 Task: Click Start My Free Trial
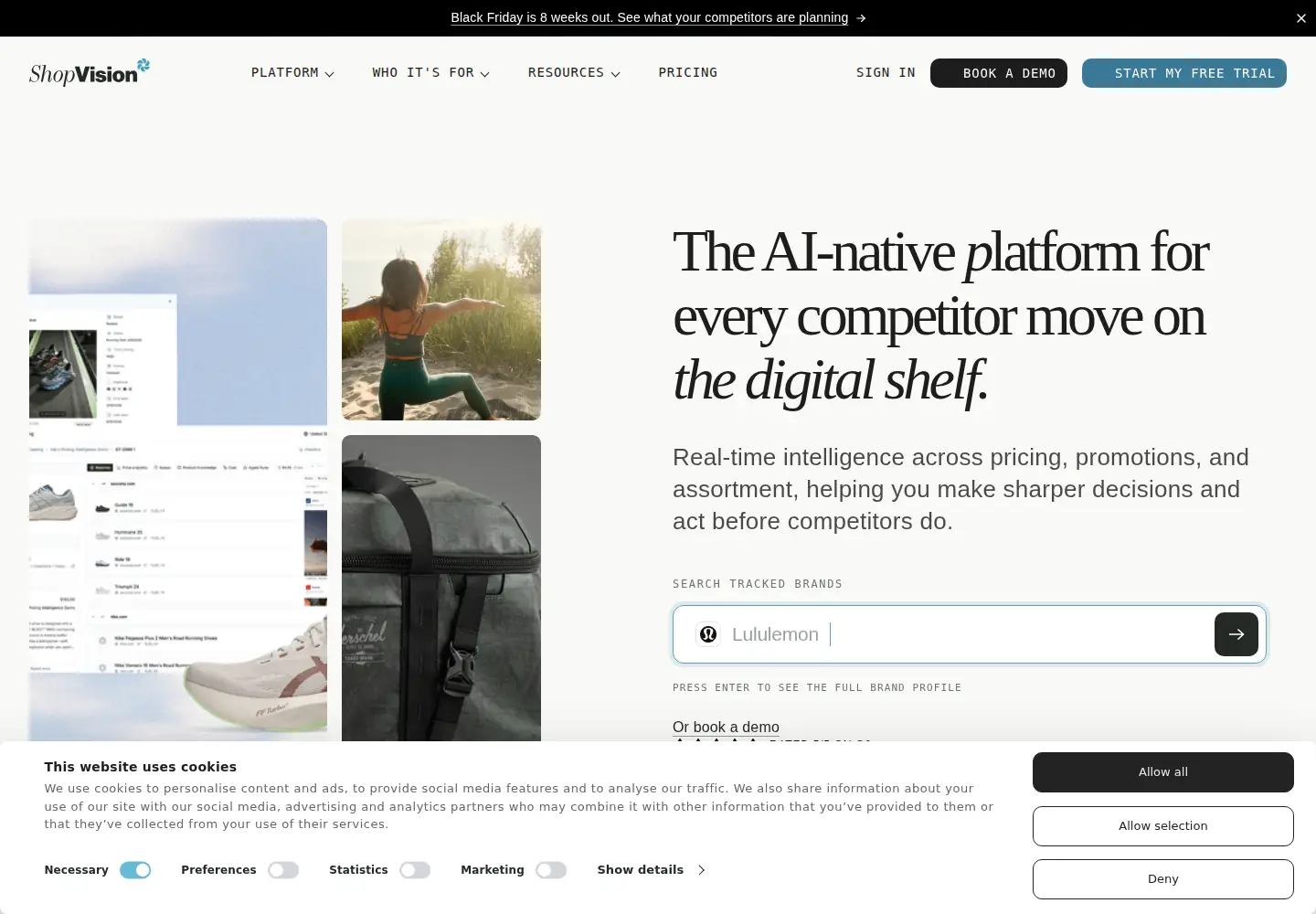click(x=1184, y=73)
